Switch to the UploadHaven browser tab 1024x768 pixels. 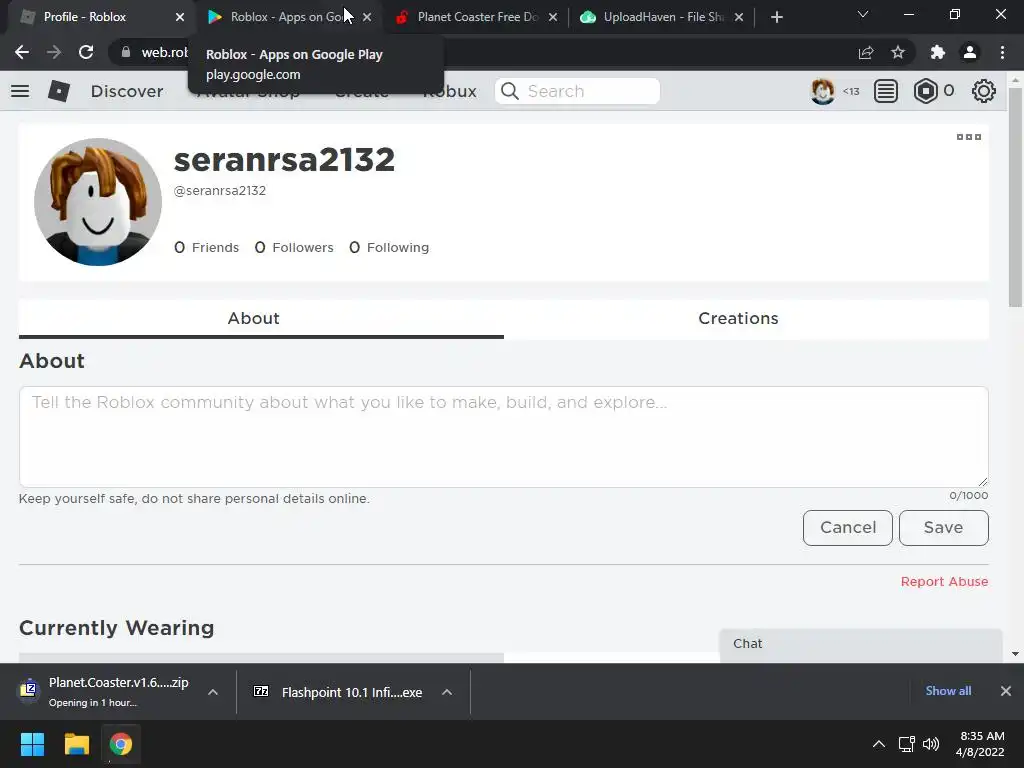pos(662,17)
